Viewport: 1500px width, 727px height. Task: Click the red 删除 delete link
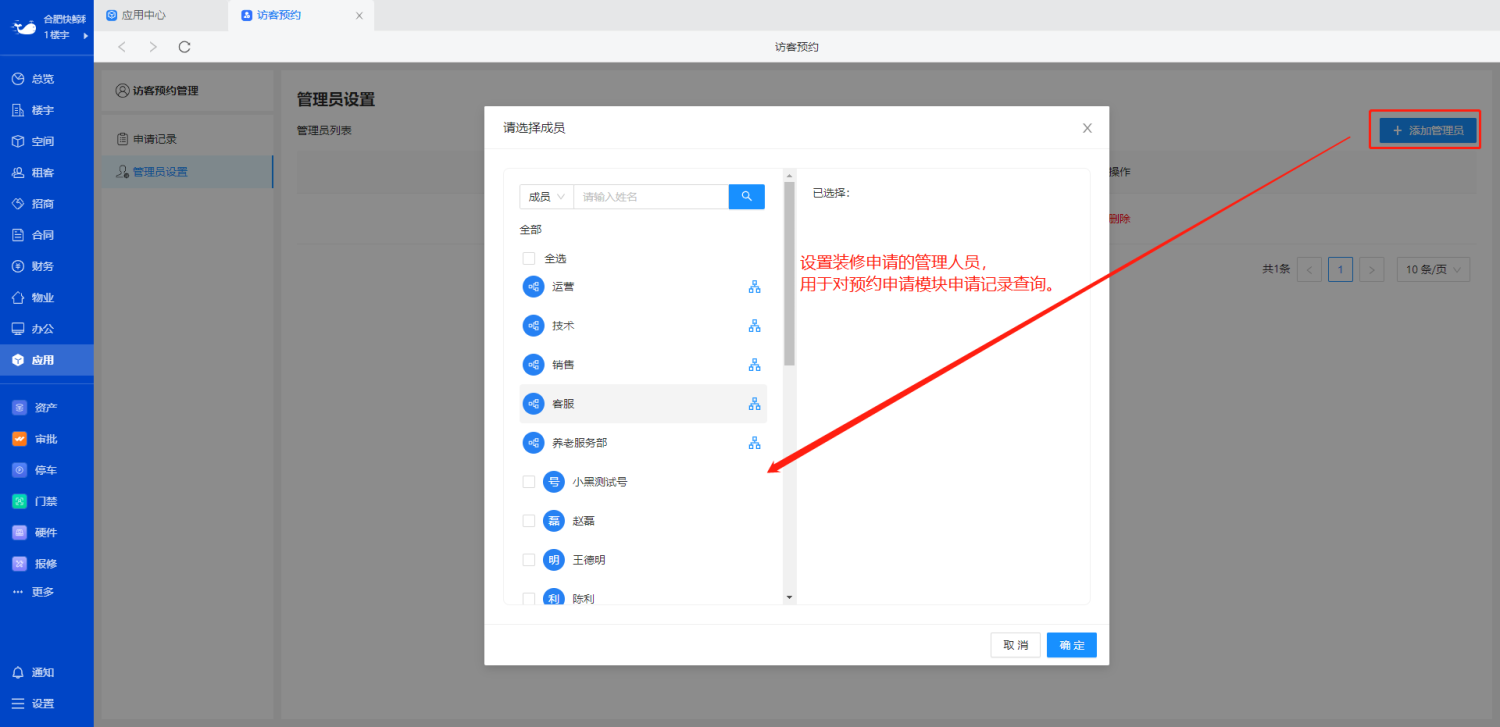1120,218
